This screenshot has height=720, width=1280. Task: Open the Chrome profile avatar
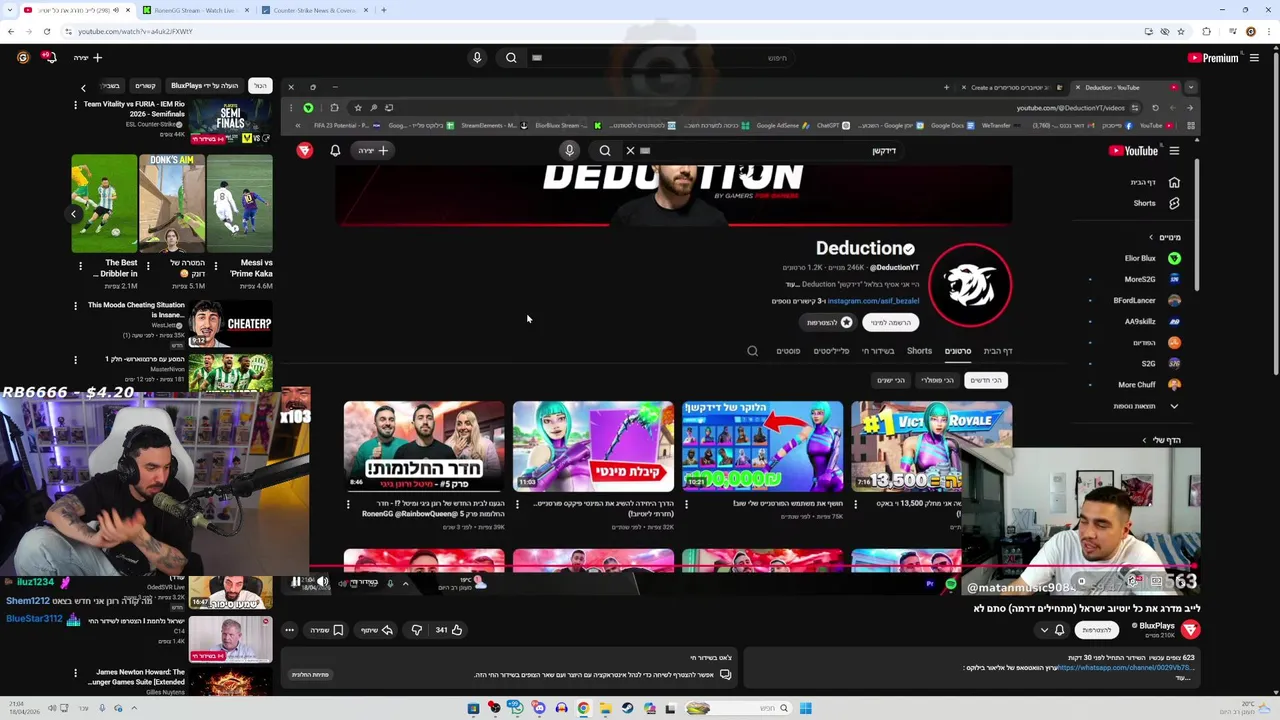pyautogui.click(x=1250, y=31)
